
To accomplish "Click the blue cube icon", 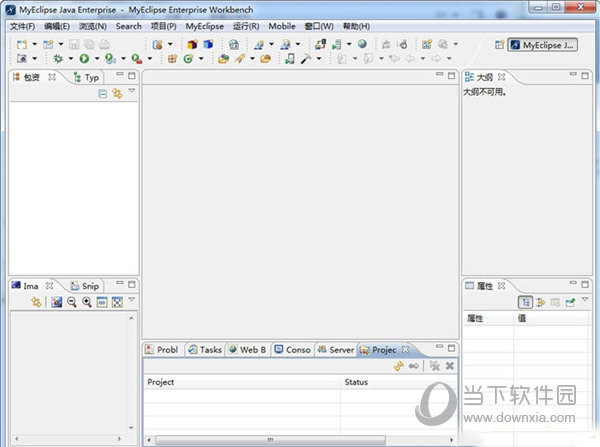I will tap(208, 44).
